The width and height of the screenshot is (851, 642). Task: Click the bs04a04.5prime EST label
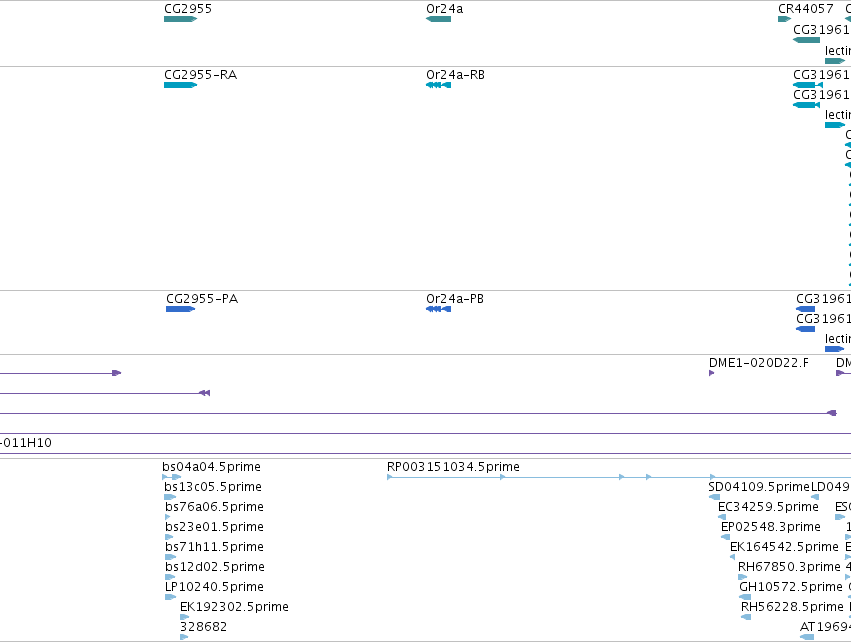211,467
